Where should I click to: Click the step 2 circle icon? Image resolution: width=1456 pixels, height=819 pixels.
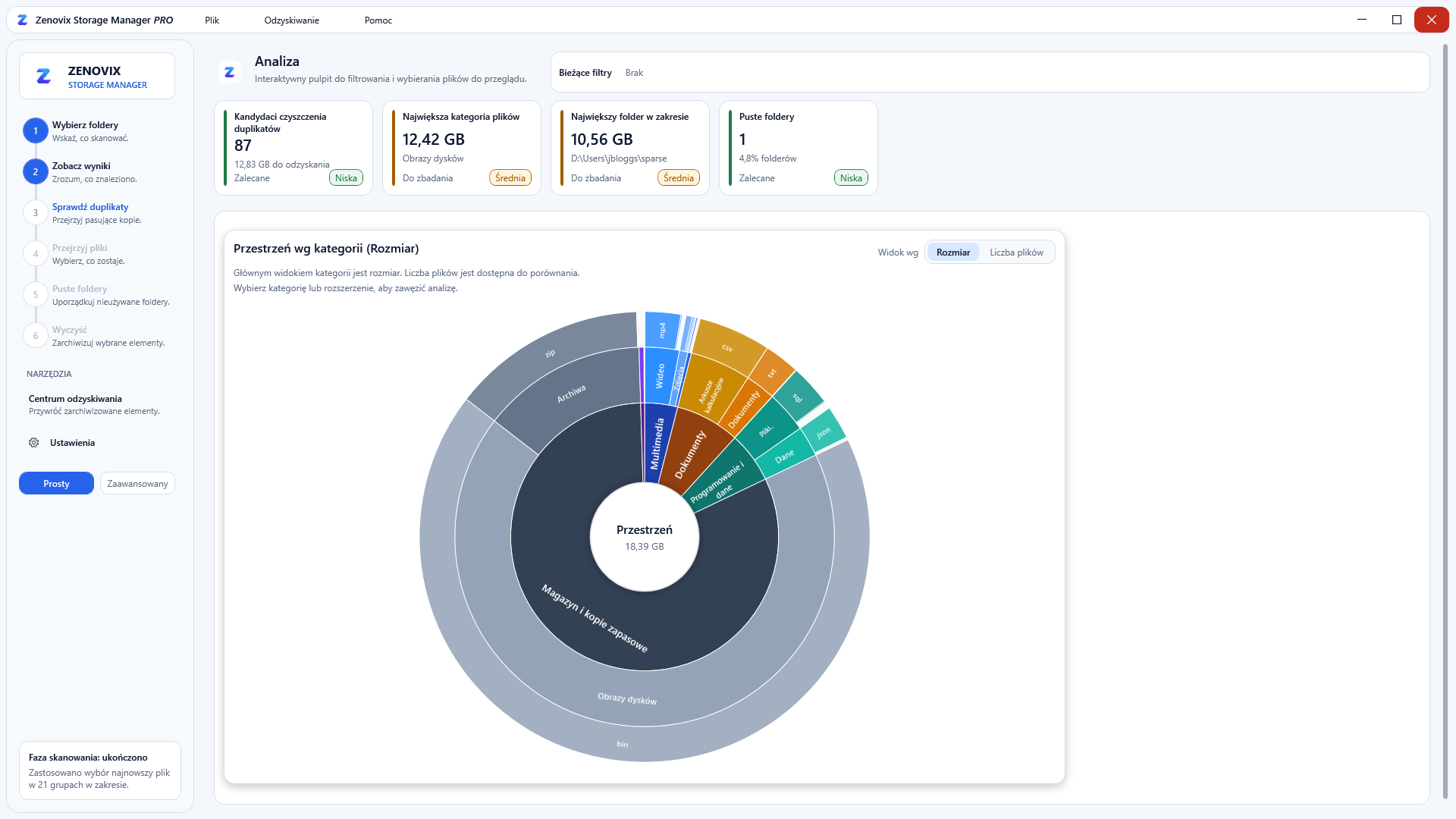click(x=36, y=172)
